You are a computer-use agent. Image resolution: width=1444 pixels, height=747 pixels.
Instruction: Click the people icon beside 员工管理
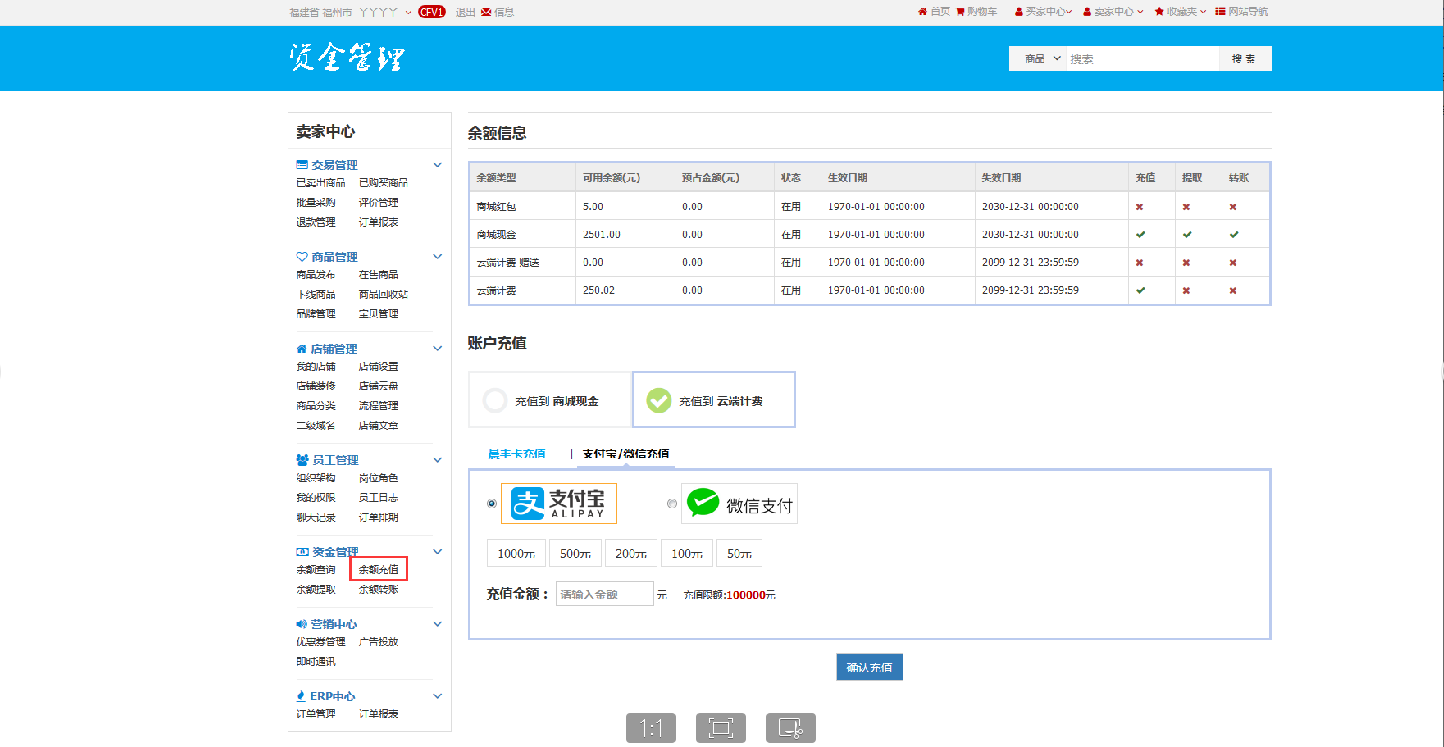coord(302,460)
